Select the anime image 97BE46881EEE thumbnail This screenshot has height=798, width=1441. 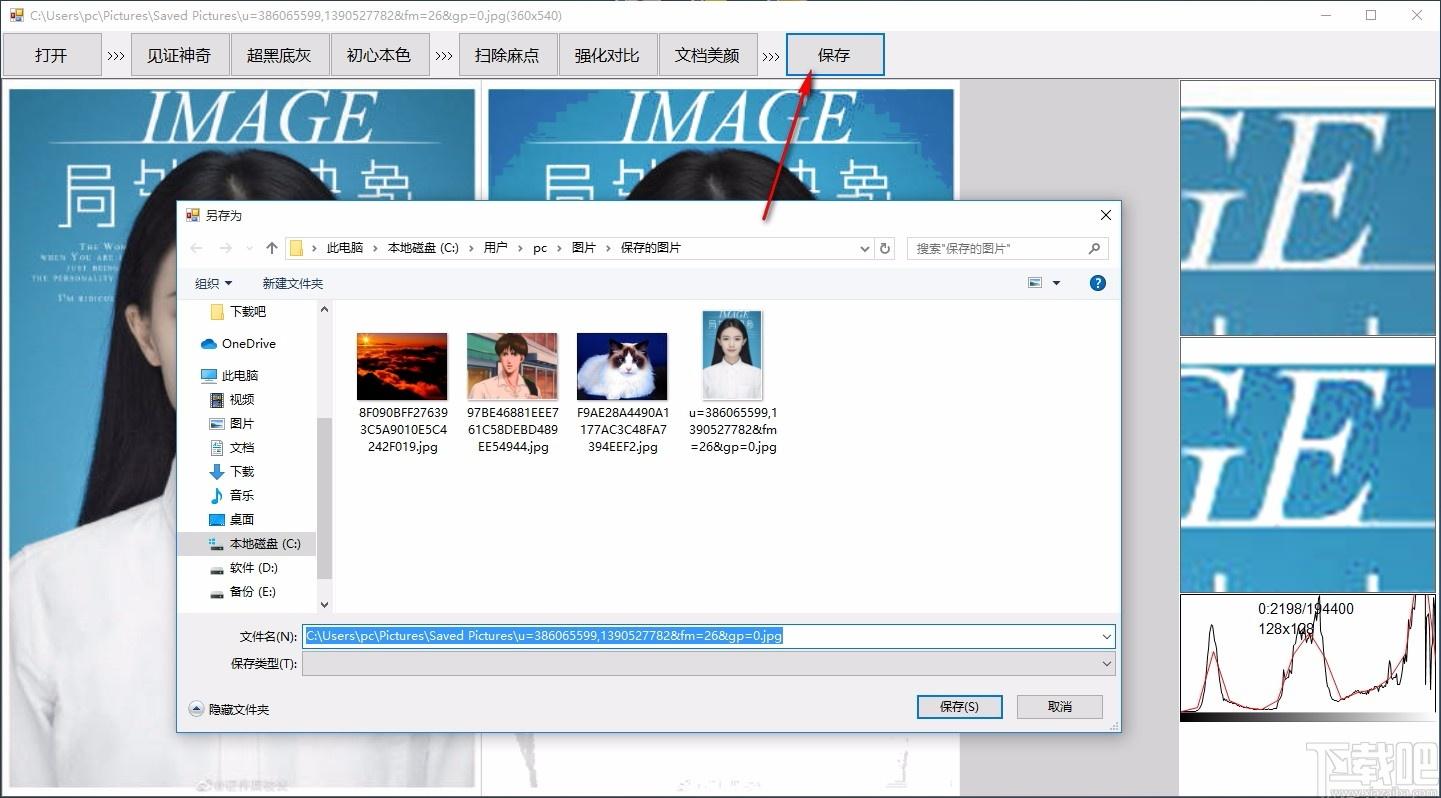(512, 367)
